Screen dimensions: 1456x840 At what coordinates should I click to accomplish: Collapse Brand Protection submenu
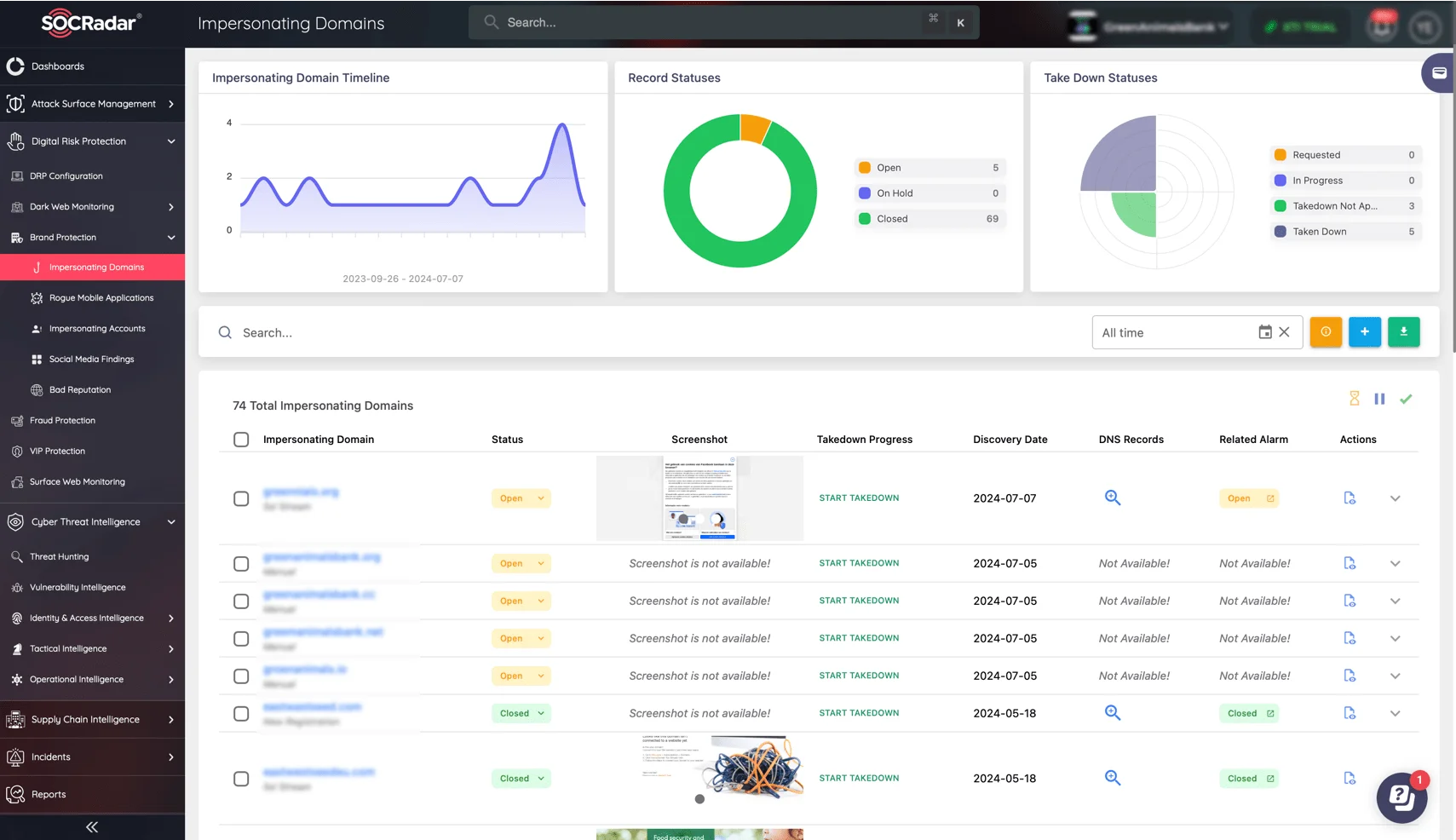[92, 237]
